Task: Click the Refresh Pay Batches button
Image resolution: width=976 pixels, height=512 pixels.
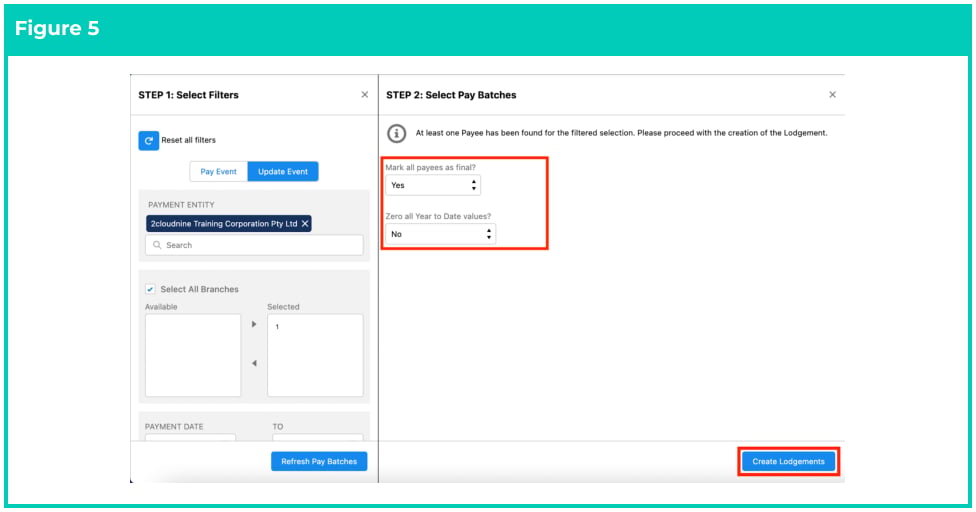Action: click(319, 462)
